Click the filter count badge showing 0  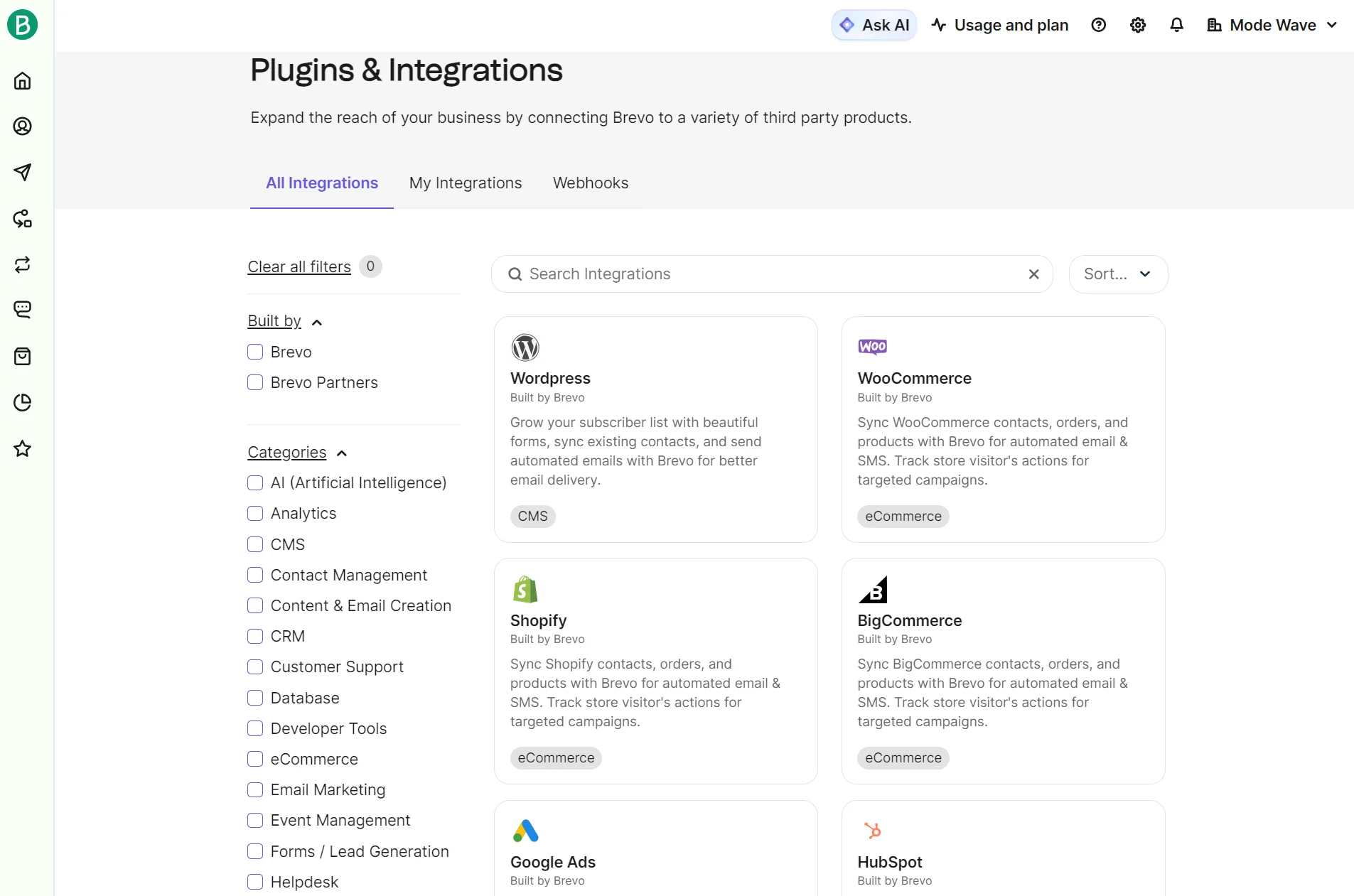tap(370, 266)
